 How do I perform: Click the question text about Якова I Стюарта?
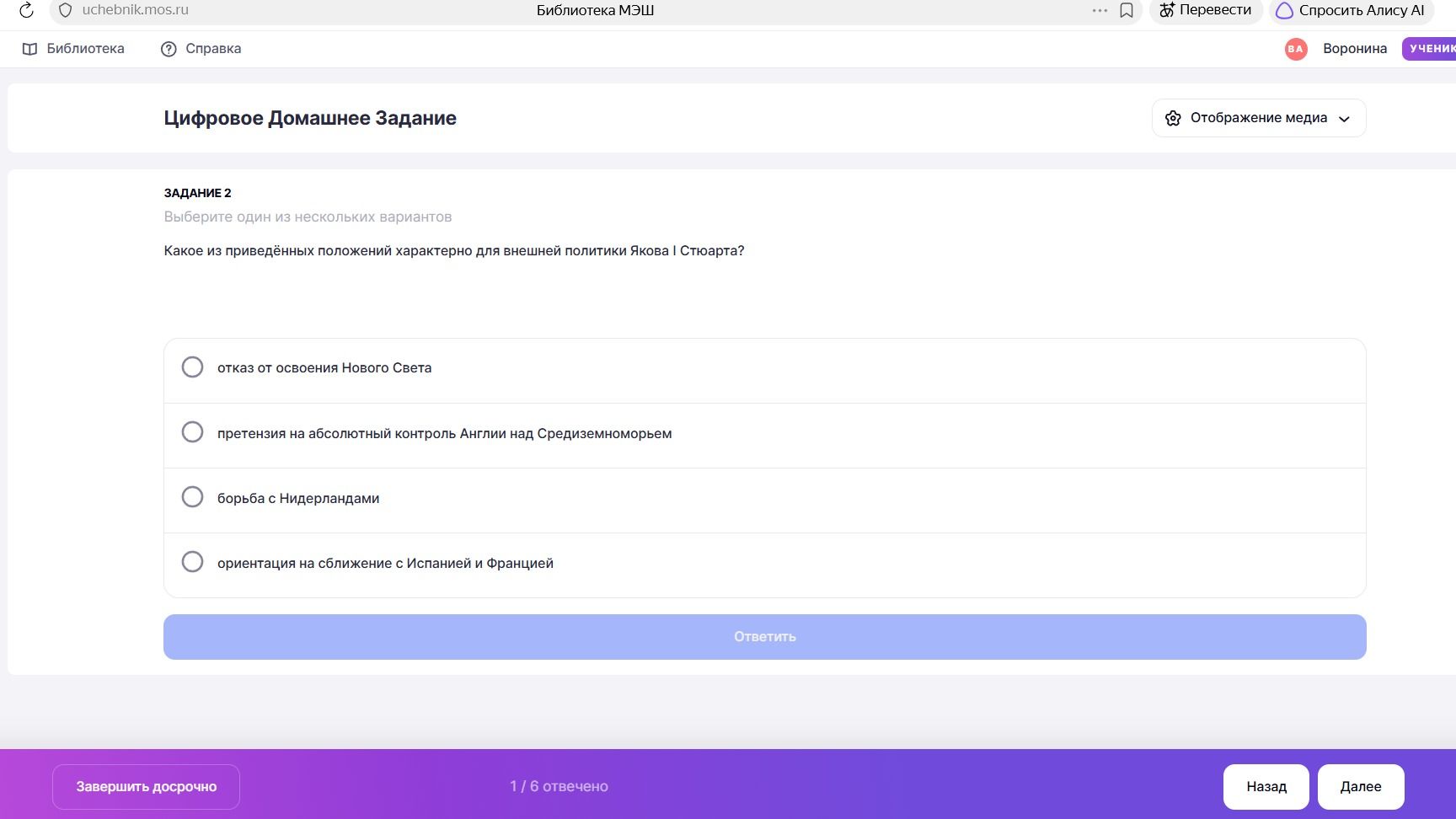(x=454, y=251)
